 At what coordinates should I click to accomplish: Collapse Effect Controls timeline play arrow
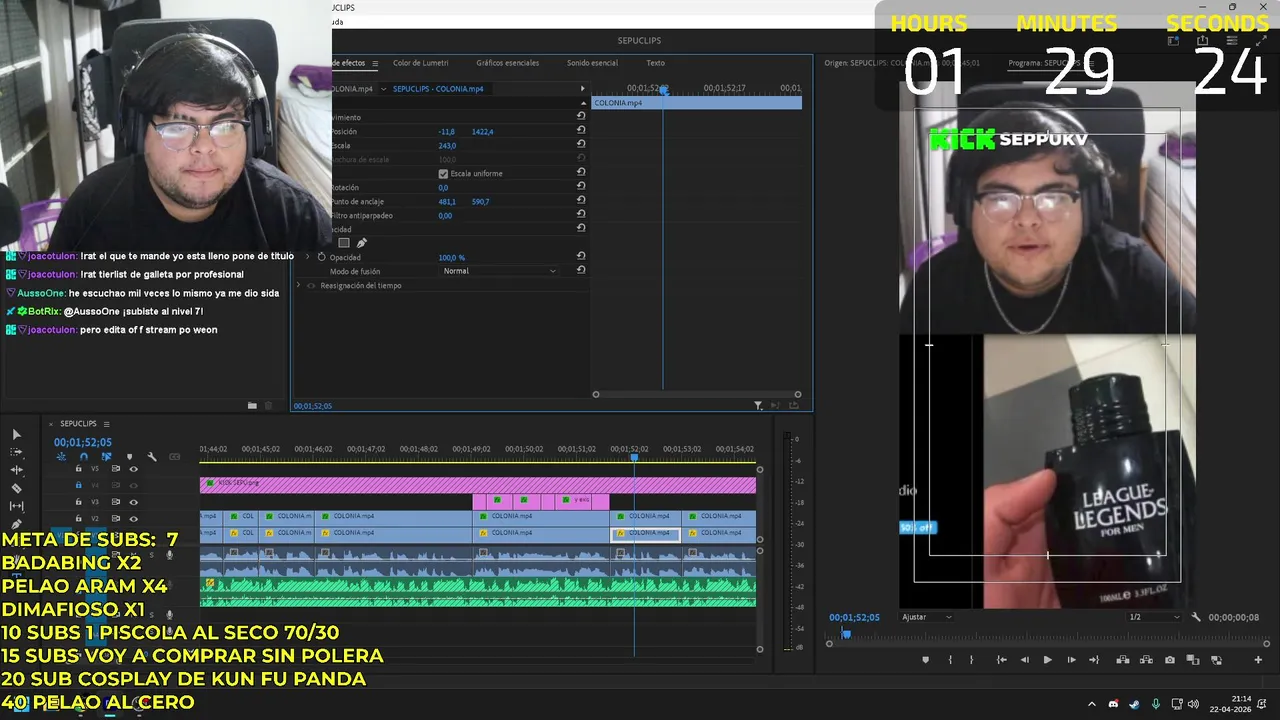click(583, 89)
